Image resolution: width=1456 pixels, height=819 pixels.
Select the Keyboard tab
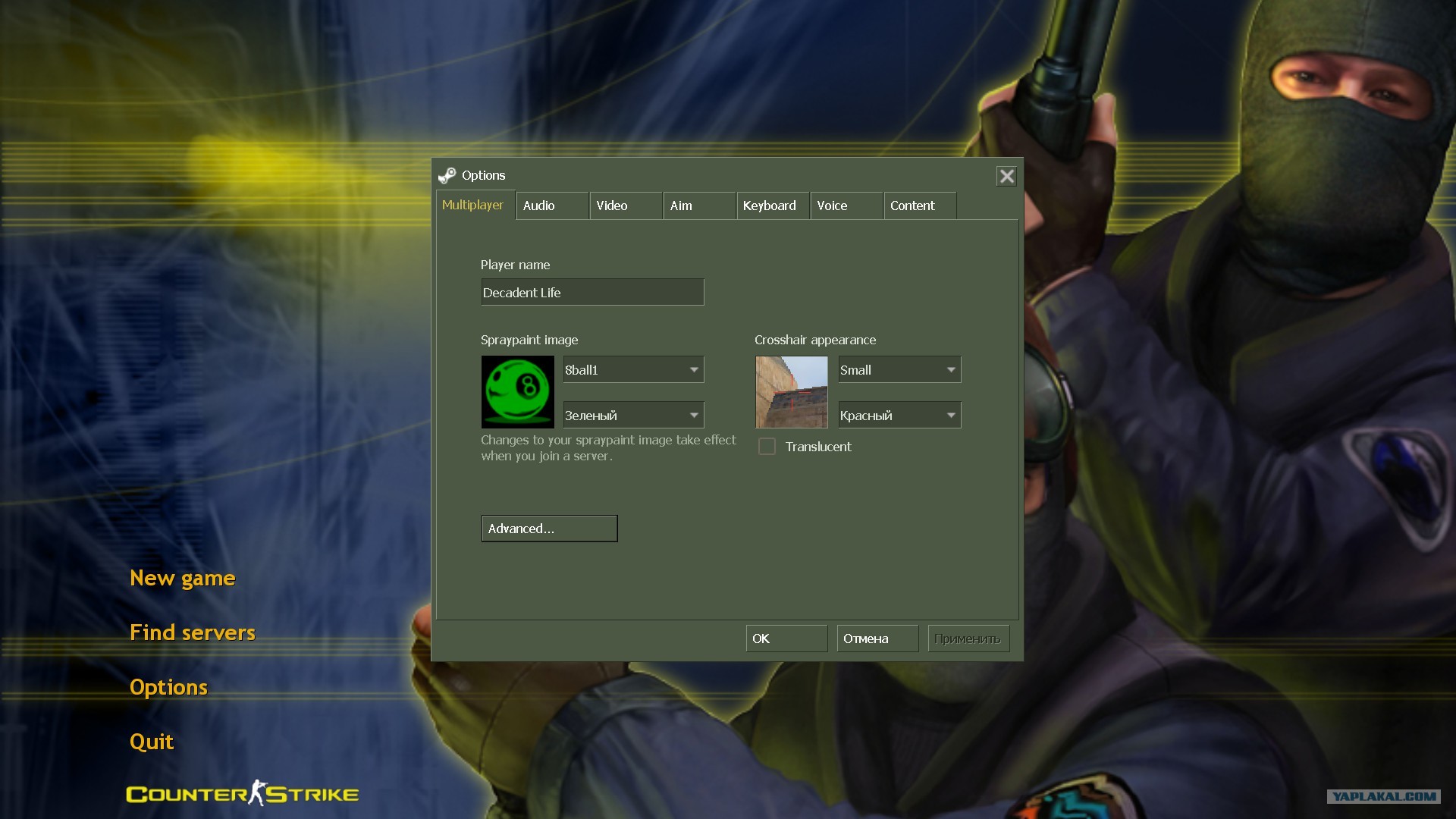(x=773, y=206)
